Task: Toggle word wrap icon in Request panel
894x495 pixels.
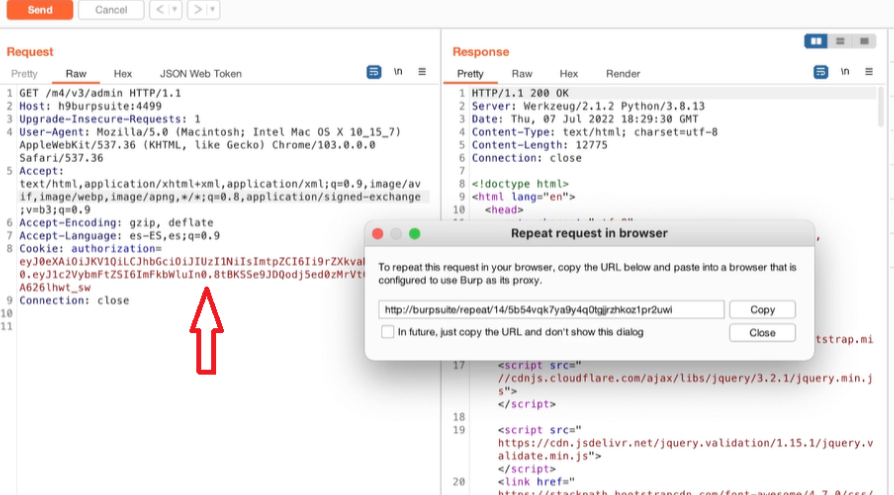Action: pyautogui.click(x=373, y=72)
